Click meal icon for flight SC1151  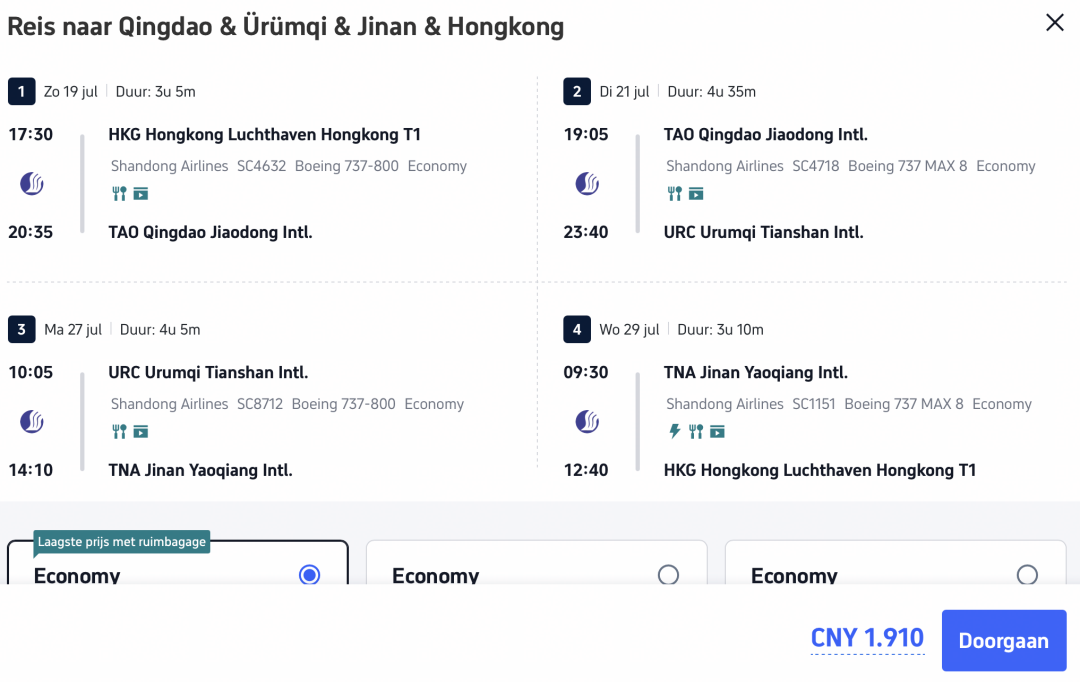coord(696,431)
